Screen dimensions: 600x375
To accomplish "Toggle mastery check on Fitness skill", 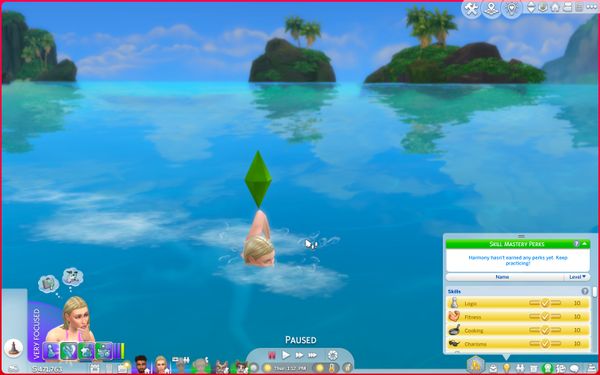I will coord(545,317).
